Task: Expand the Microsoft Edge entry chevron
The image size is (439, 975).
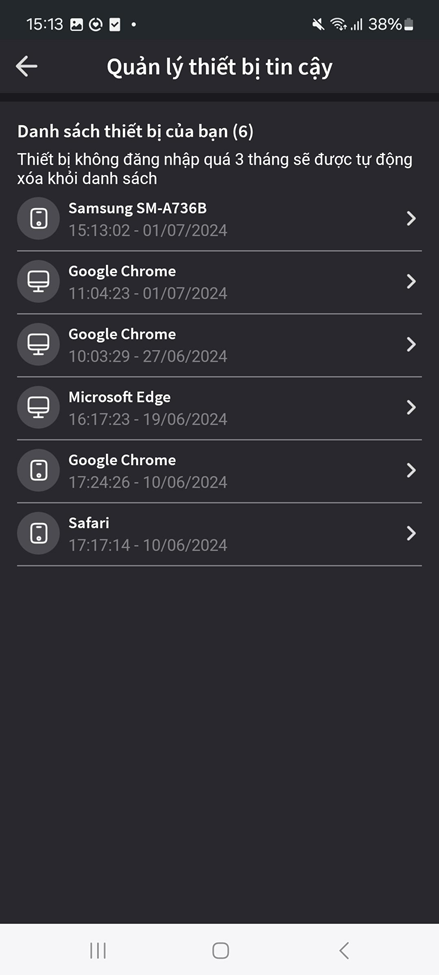Action: pos(410,407)
